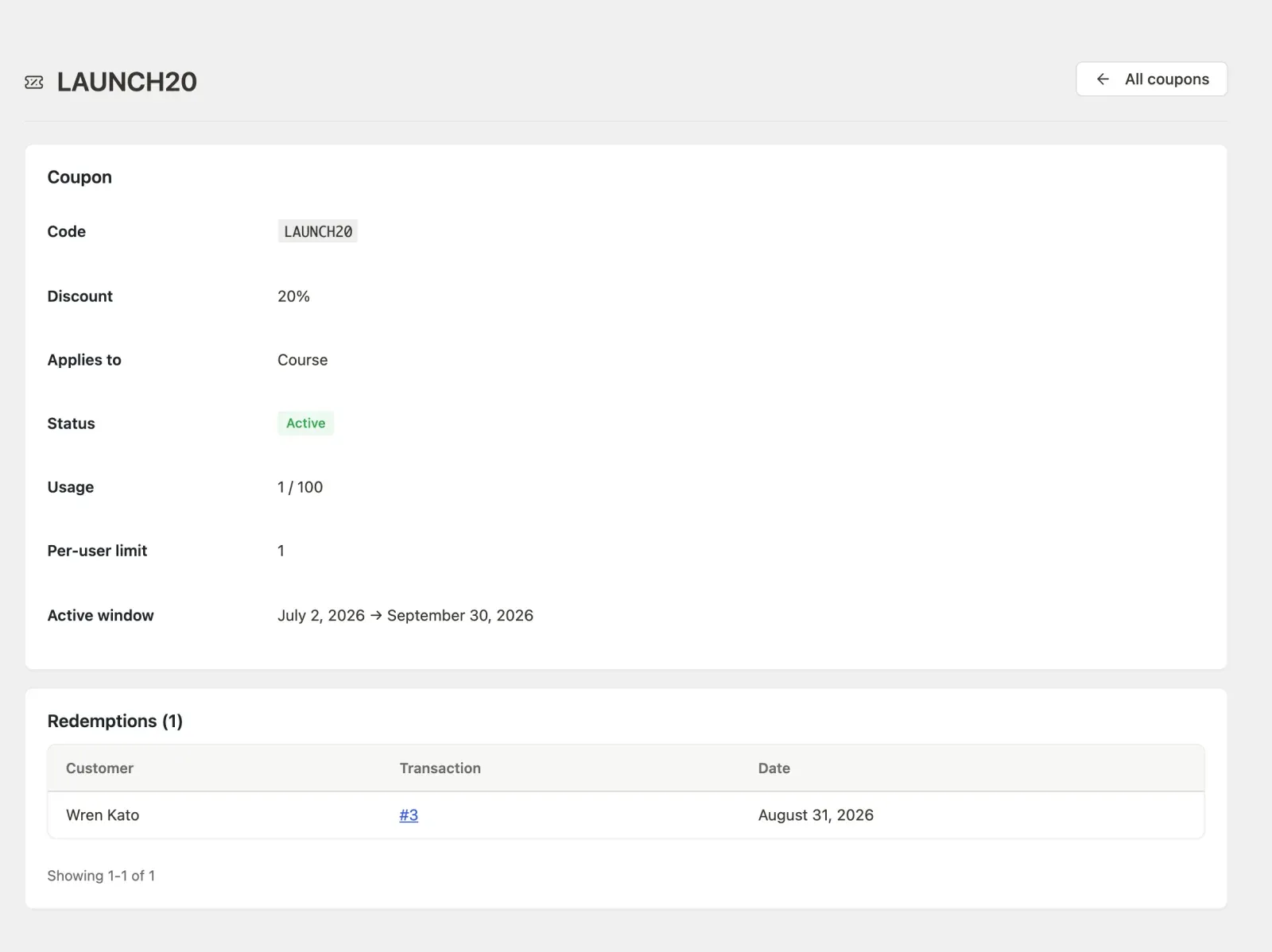Click the Transaction column header

pos(440,768)
